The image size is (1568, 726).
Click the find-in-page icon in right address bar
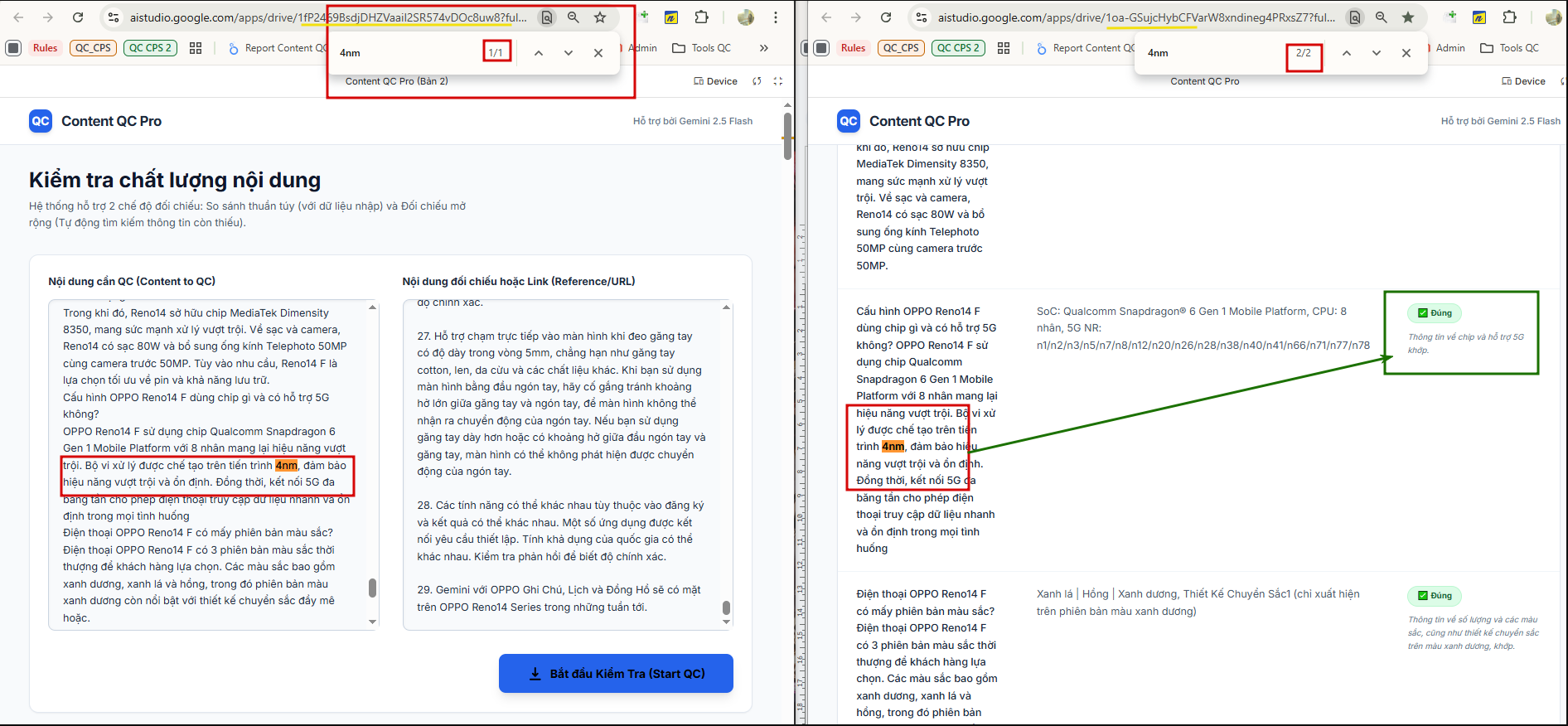[1354, 17]
